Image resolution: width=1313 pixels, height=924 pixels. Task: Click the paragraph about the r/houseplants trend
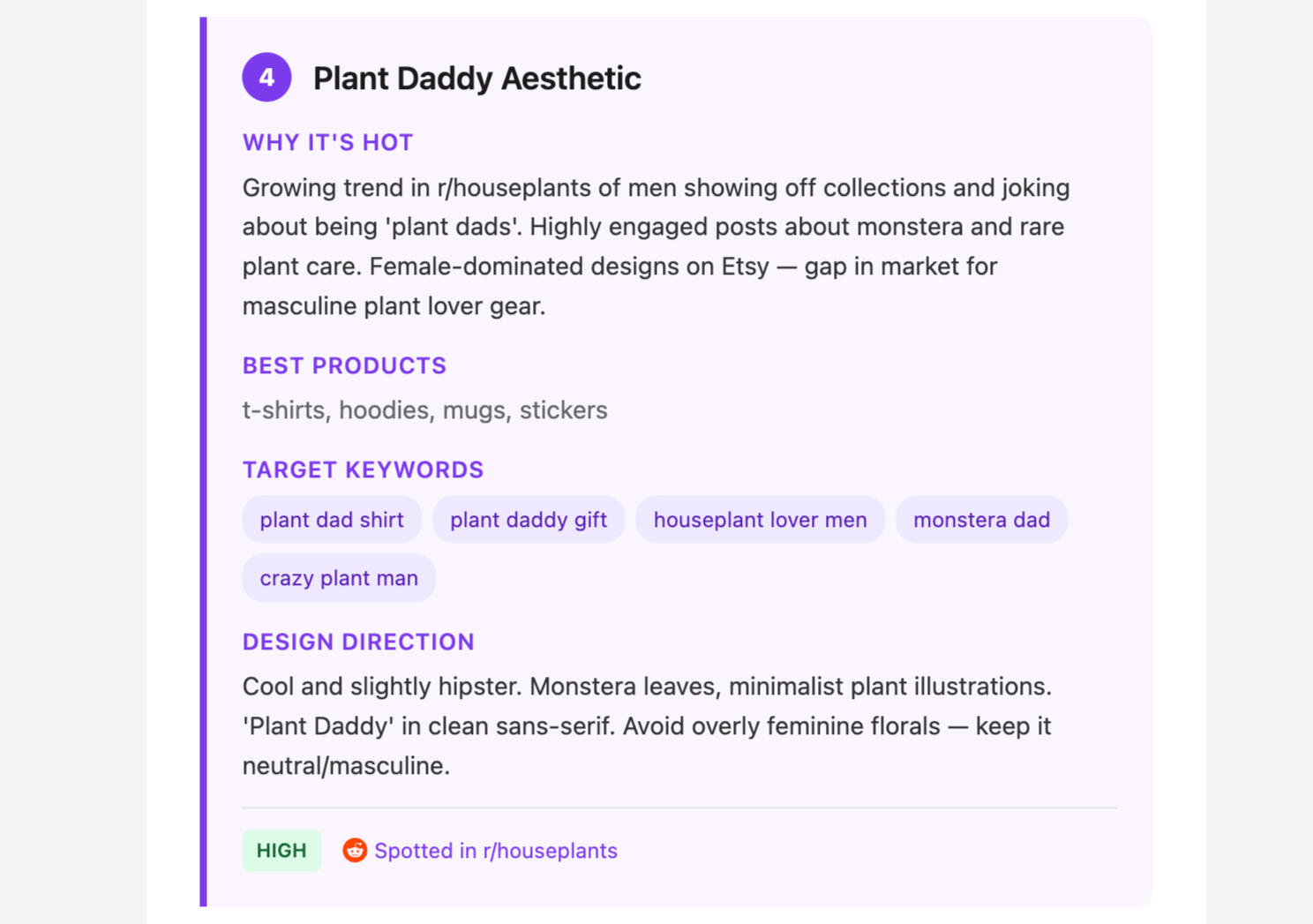click(x=655, y=246)
